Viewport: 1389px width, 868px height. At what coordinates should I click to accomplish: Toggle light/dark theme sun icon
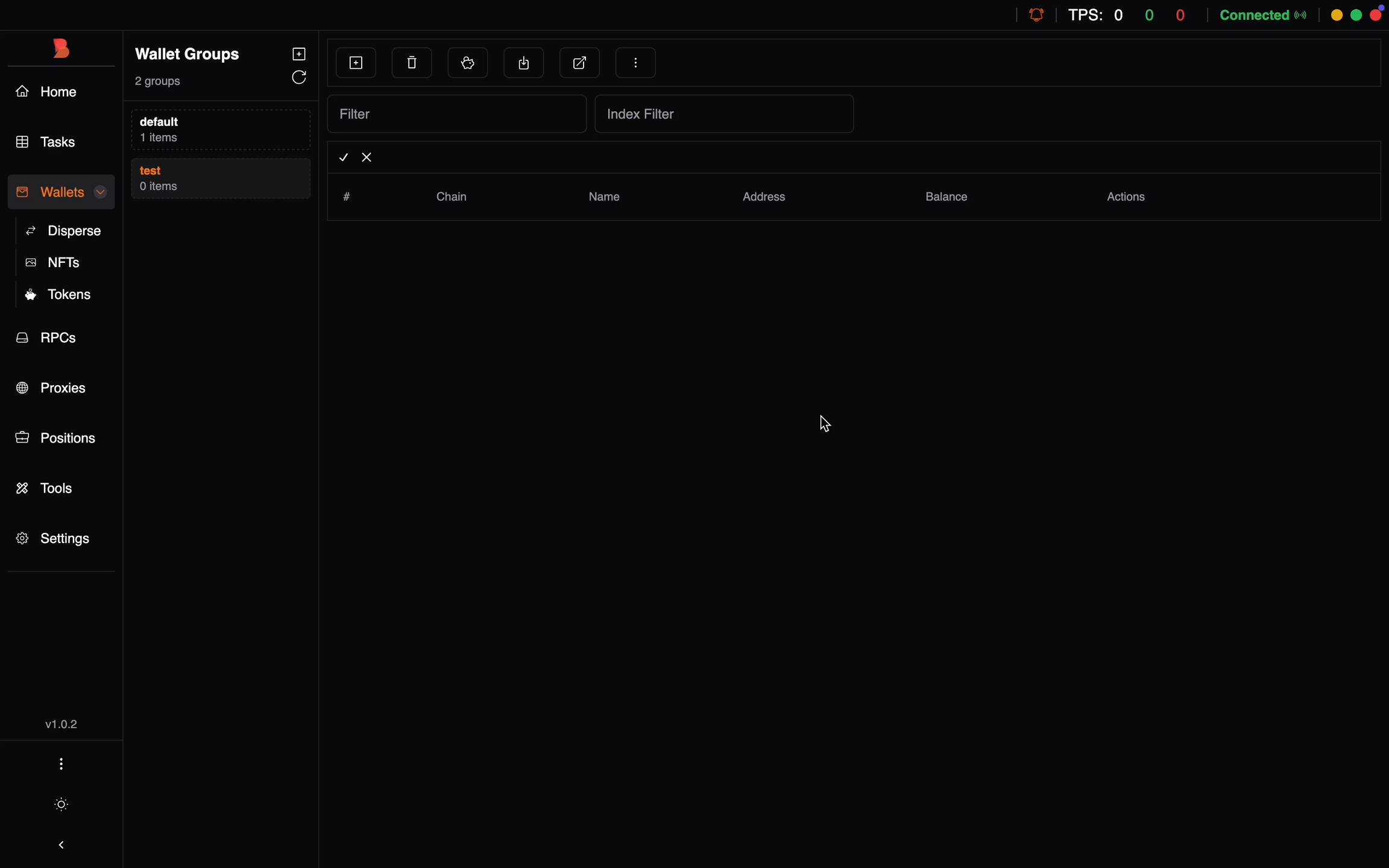click(61, 805)
